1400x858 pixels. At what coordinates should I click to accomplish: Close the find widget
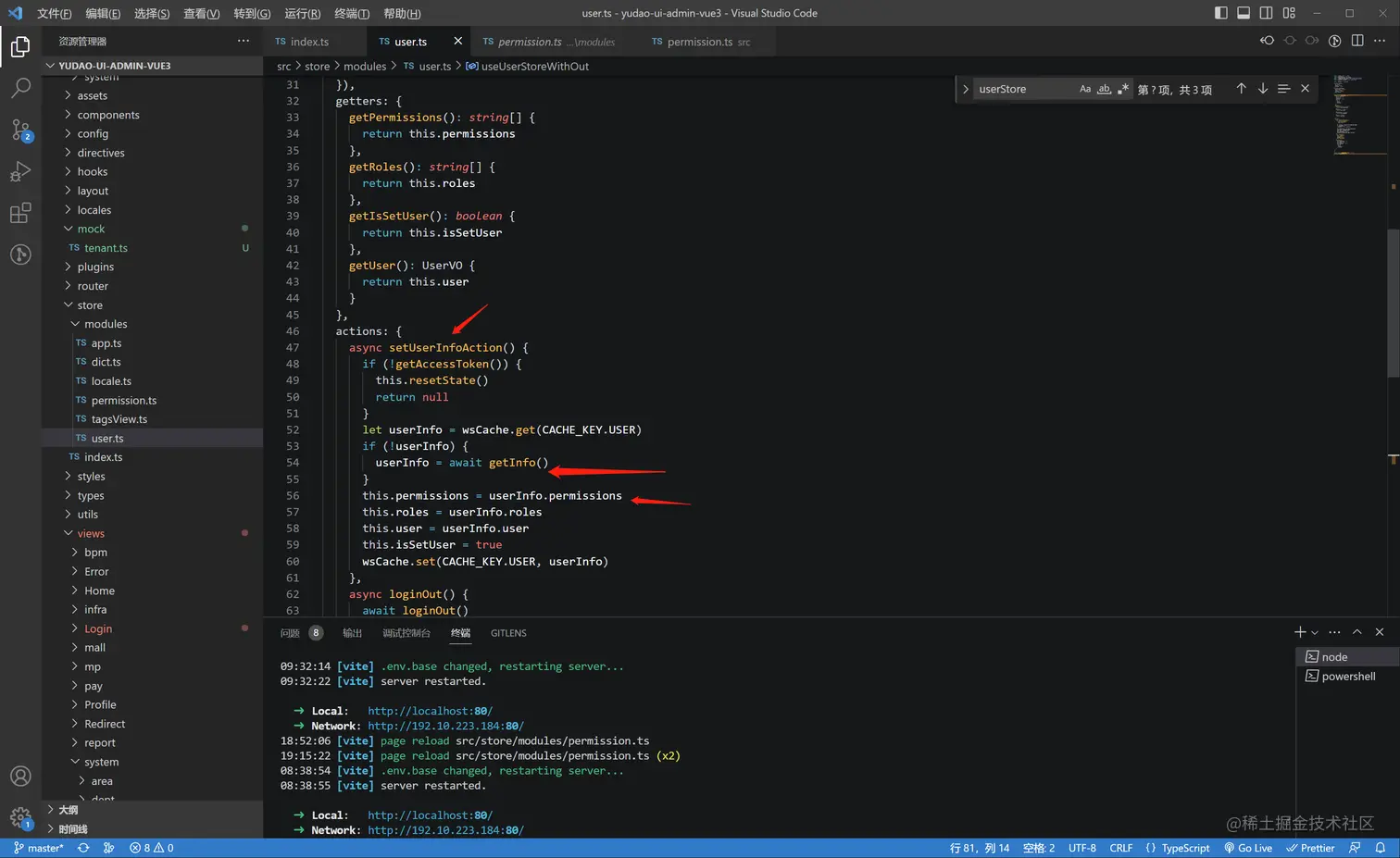[x=1305, y=89]
